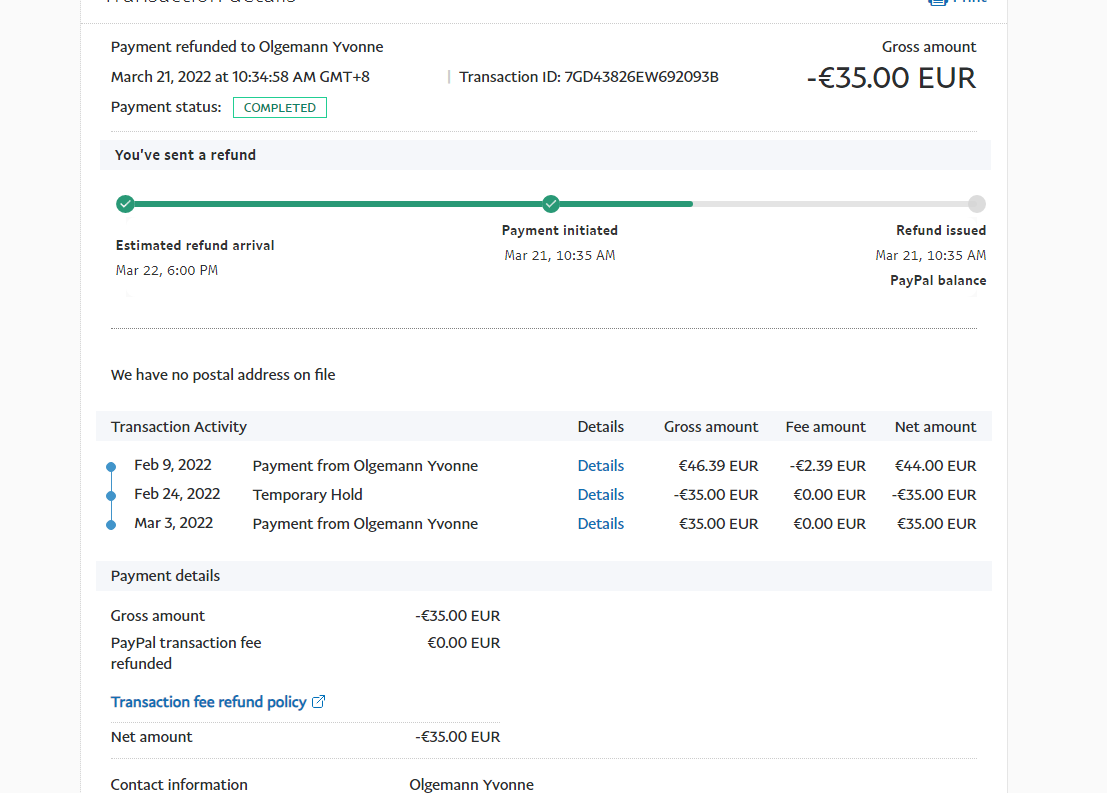The width and height of the screenshot is (1107, 793).
Task: Click the grey circle above Refund issued
Action: click(977, 204)
